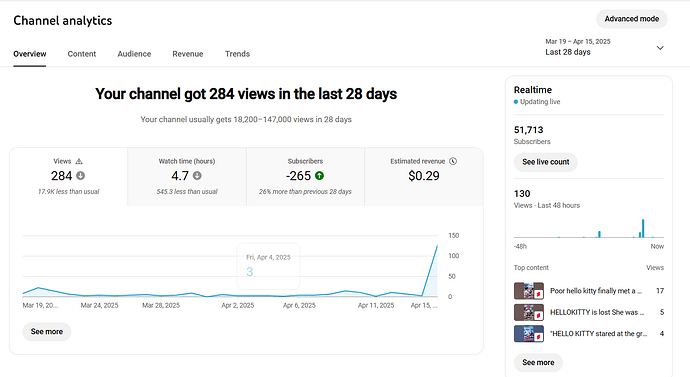
Task: Expand the Last 28 days date range dropdown
Action: coord(604,47)
